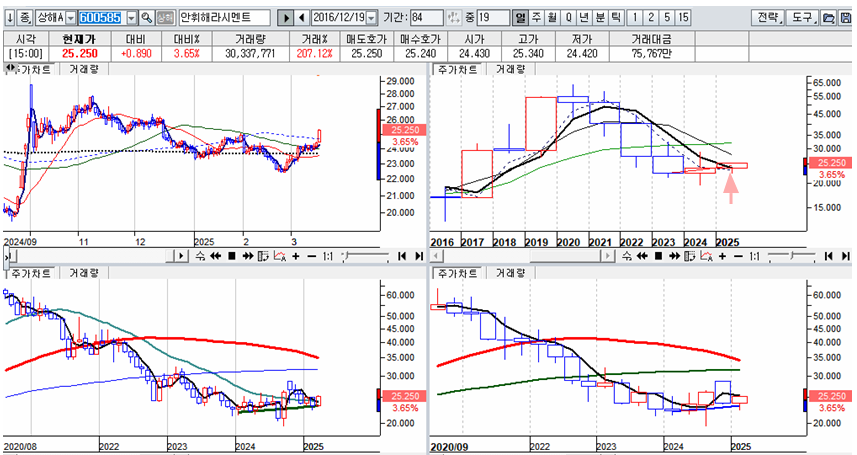857x455 pixels.
Task: Open the 전략 strategy menu
Action: click(x=768, y=18)
